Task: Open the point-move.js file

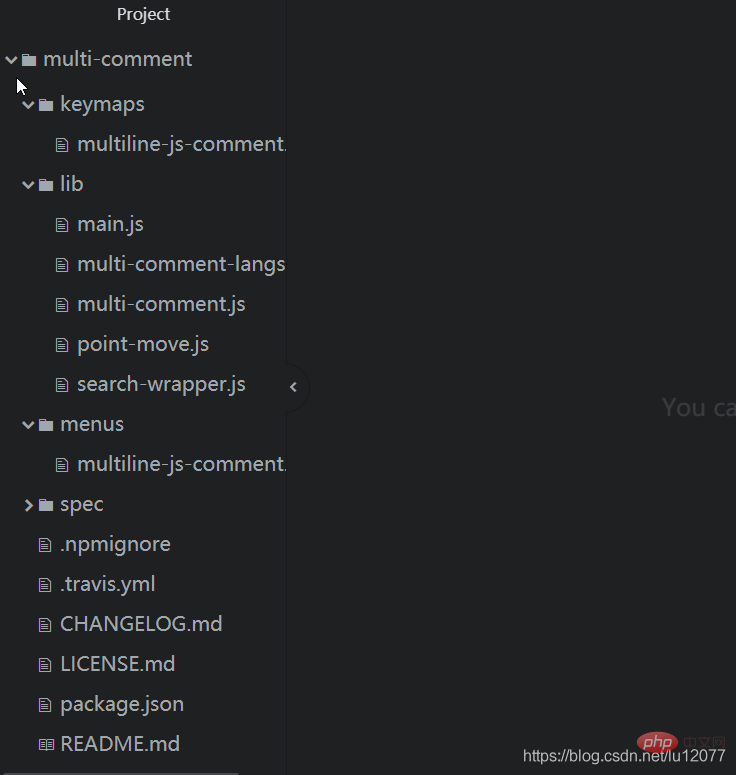Action: [x=143, y=344]
